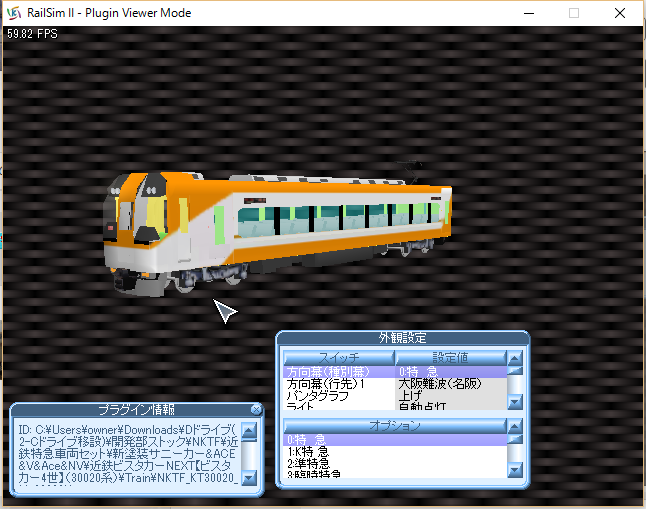Image resolution: width=646 pixels, height=509 pixels.
Task: Click the スイッチ column header
Action: pos(339,358)
